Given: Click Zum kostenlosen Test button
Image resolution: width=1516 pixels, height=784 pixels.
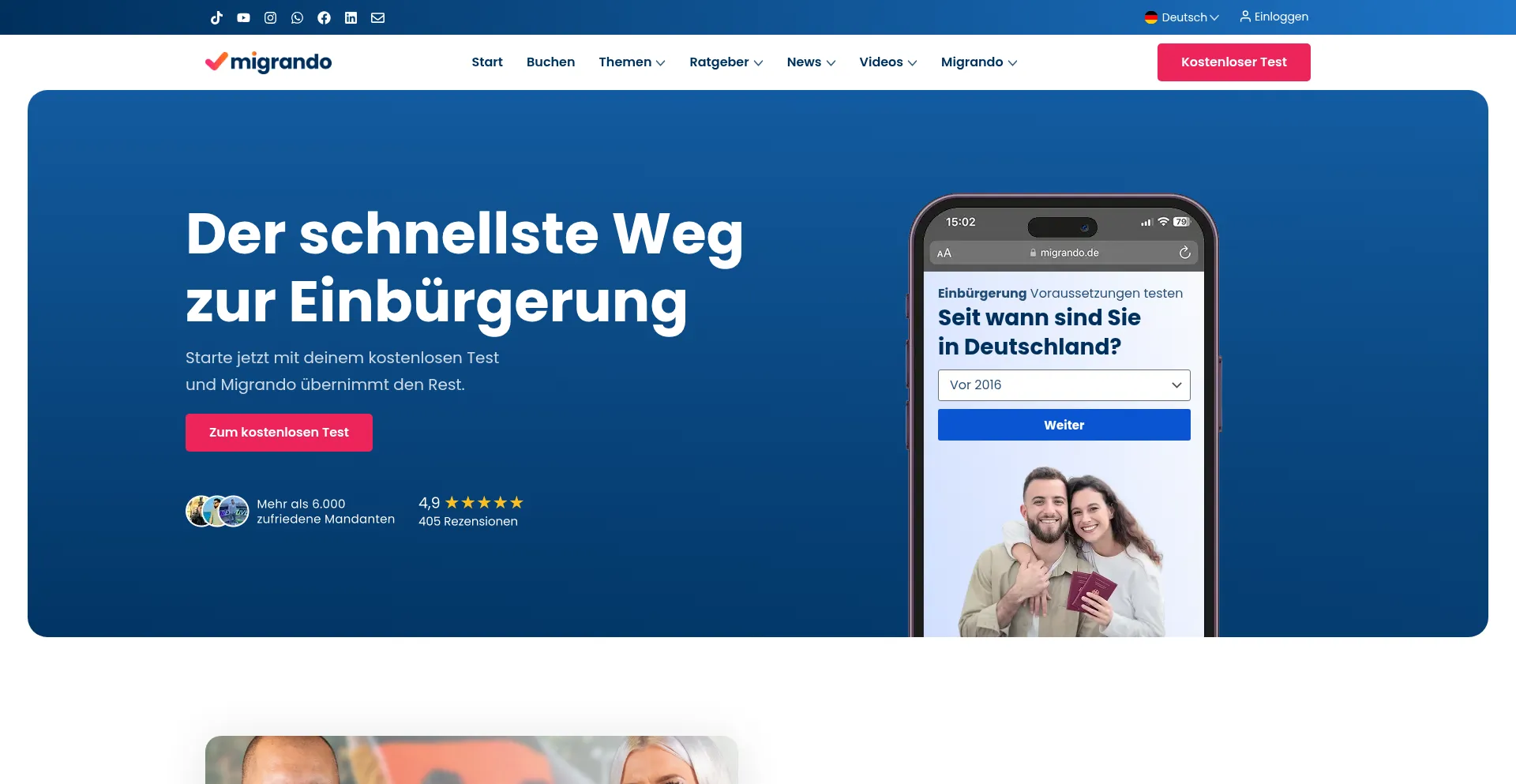Looking at the screenshot, I should point(279,433).
